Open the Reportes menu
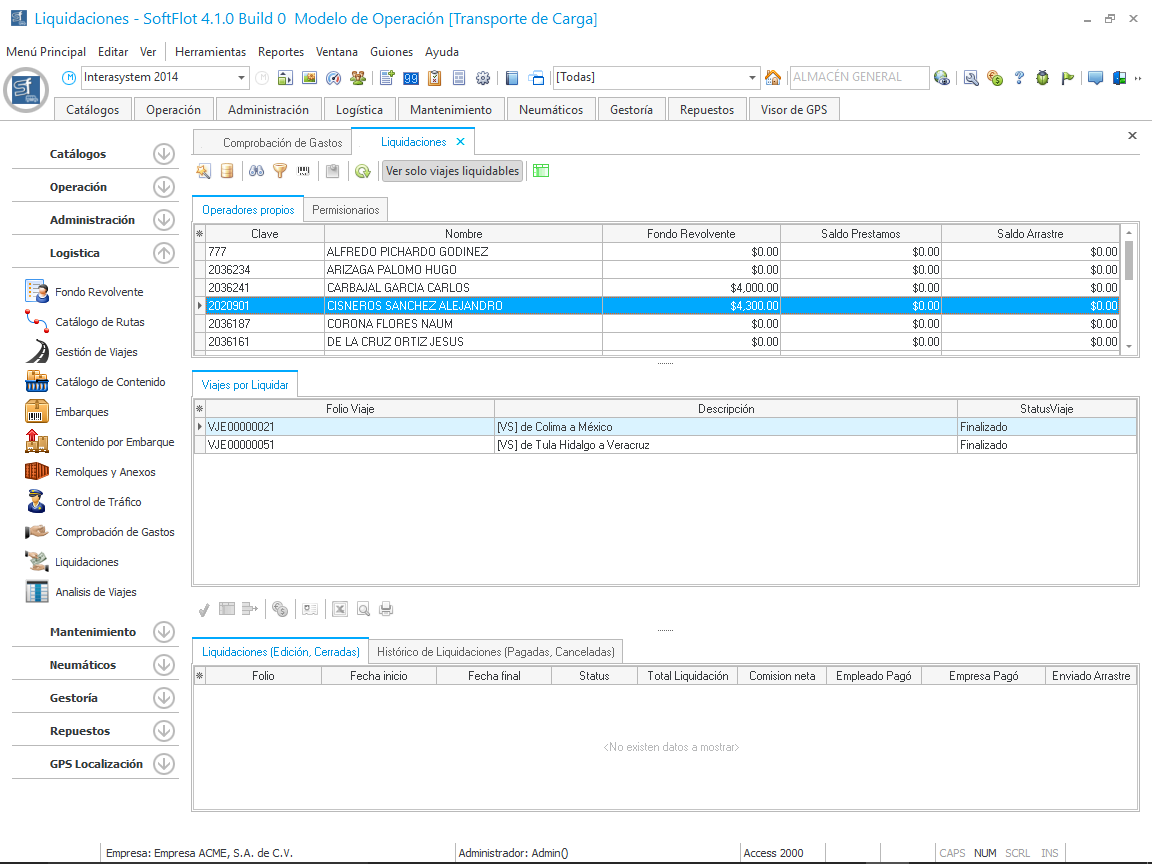The image size is (1152, 864). 280,52
